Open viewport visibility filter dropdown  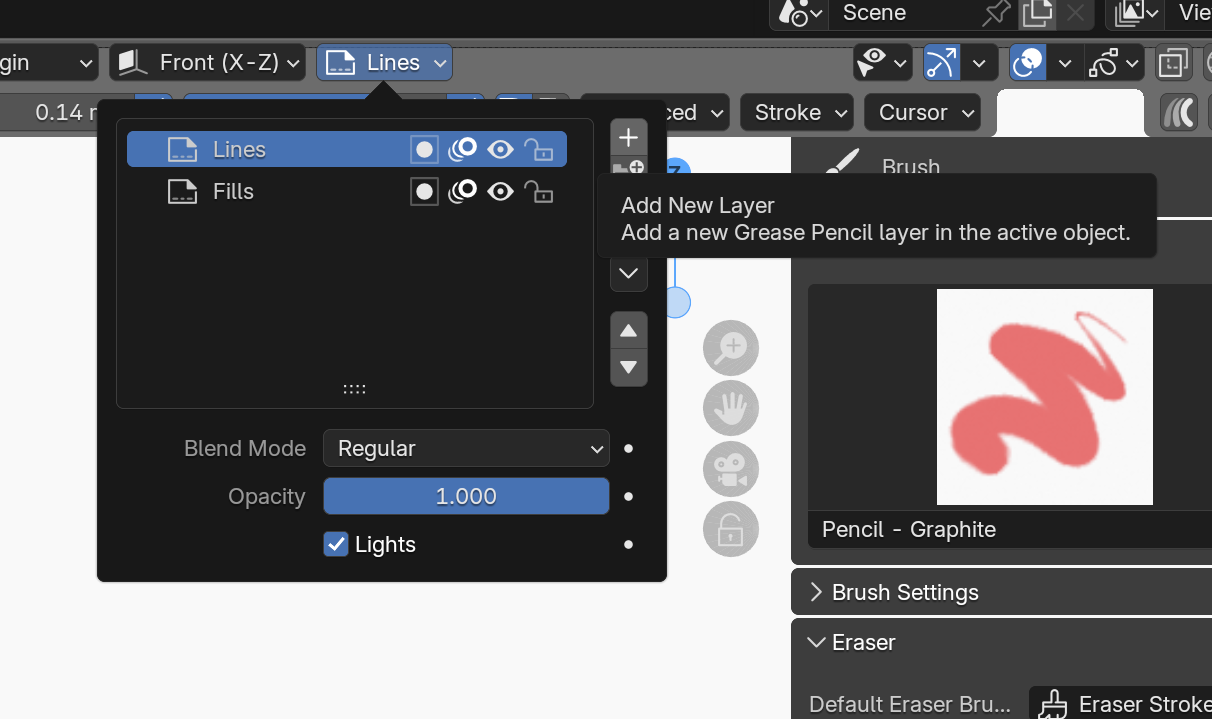pos(882,63)
